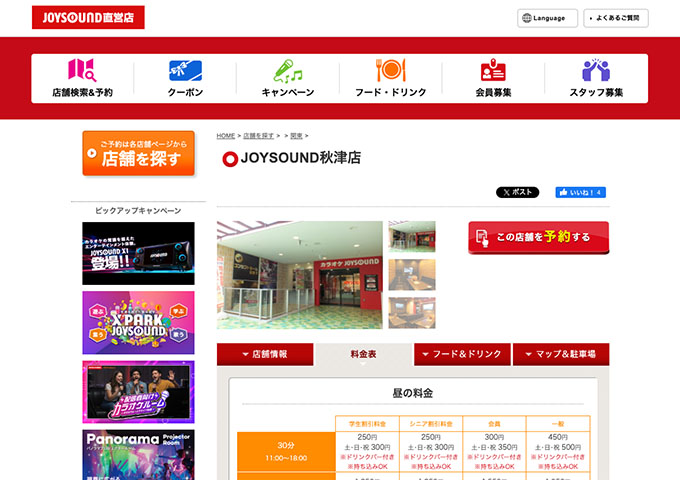680x480 pixels.
Task: Go to HOME breadcrumb link
Action: tap(226, 136)
